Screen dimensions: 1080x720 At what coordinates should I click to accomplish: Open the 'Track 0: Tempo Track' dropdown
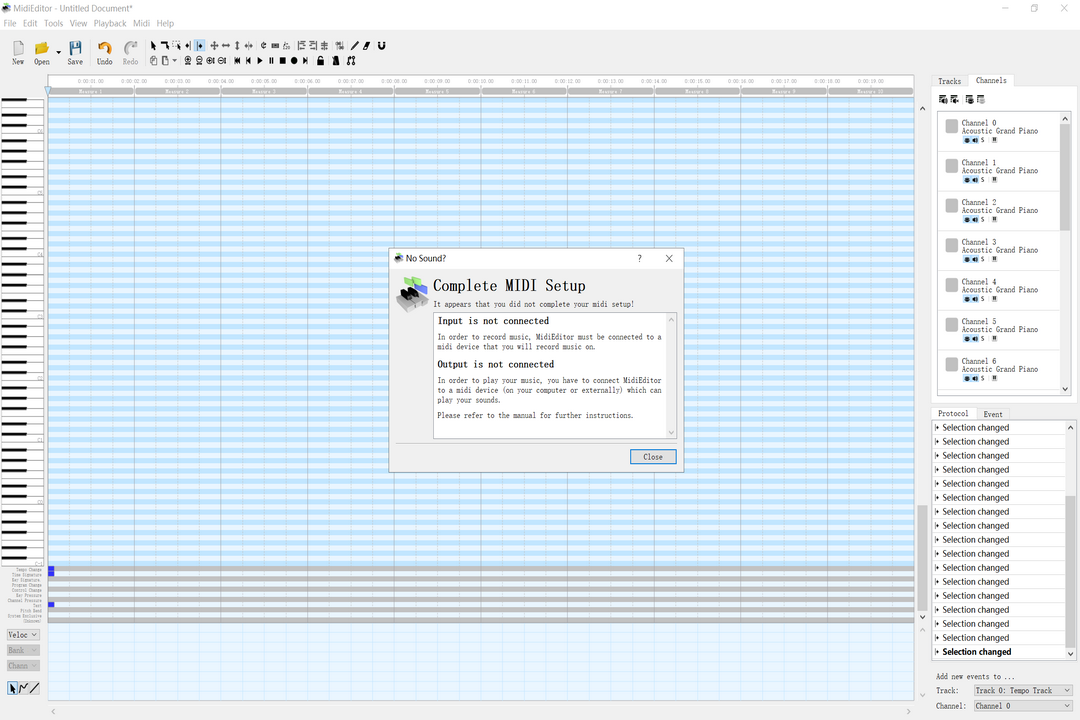tap(1021, 690)
